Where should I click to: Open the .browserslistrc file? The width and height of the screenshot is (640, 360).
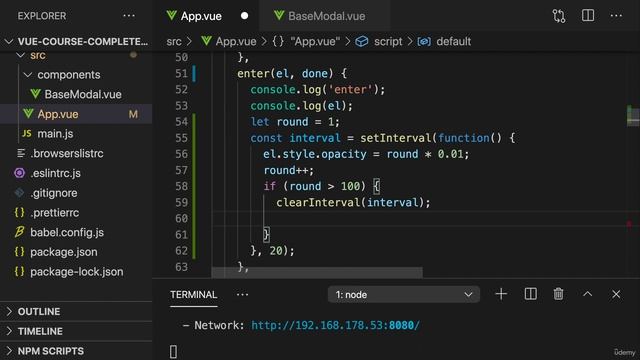76,153
